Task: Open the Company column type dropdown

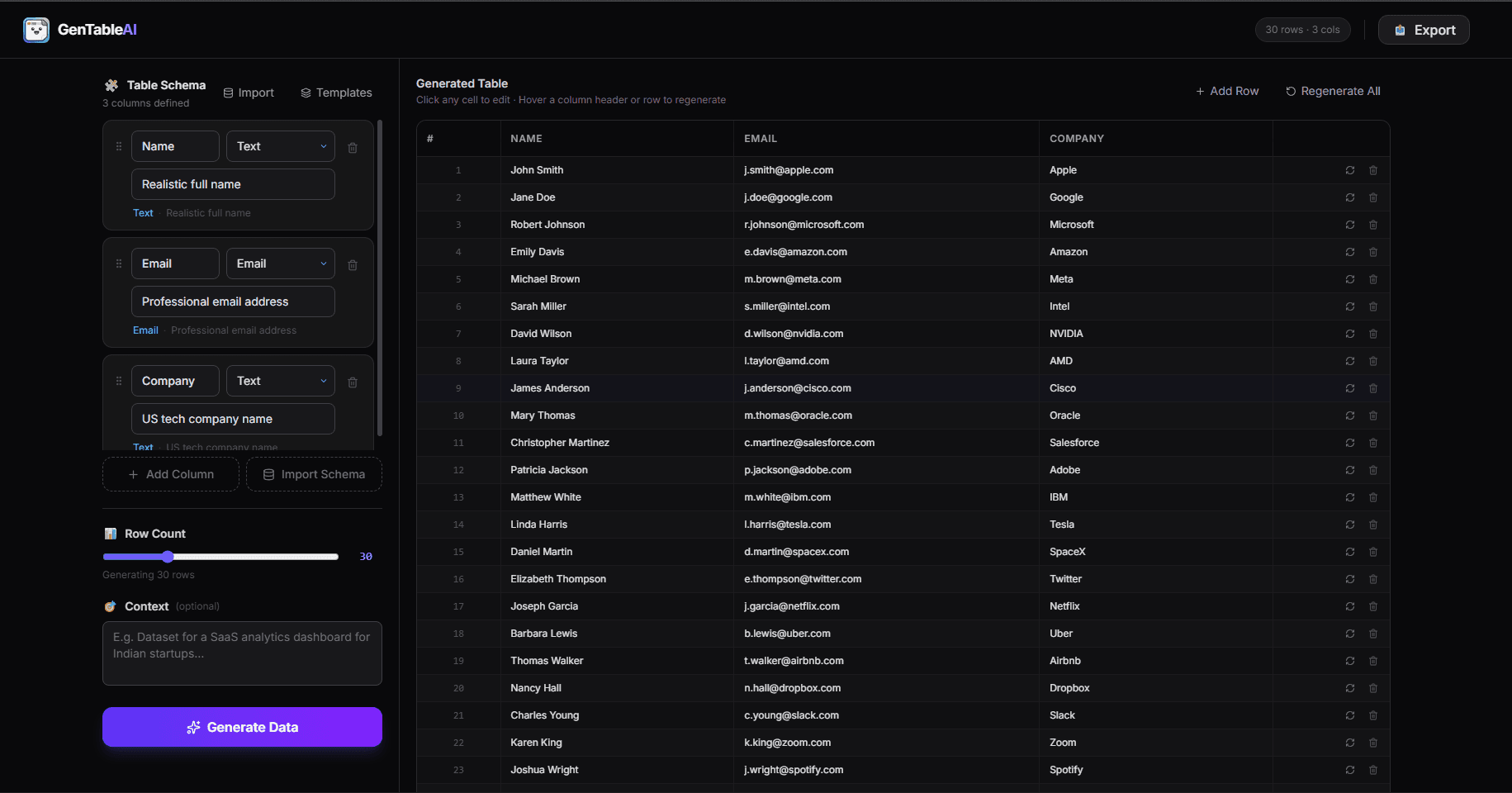Action: 280,380
